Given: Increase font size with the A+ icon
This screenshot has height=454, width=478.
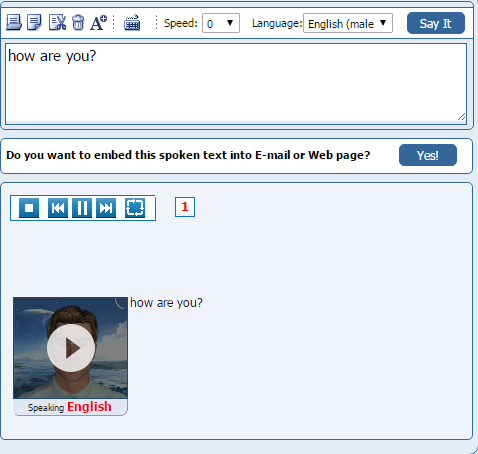Looking at the screenshot, I should tap(98, 23).
